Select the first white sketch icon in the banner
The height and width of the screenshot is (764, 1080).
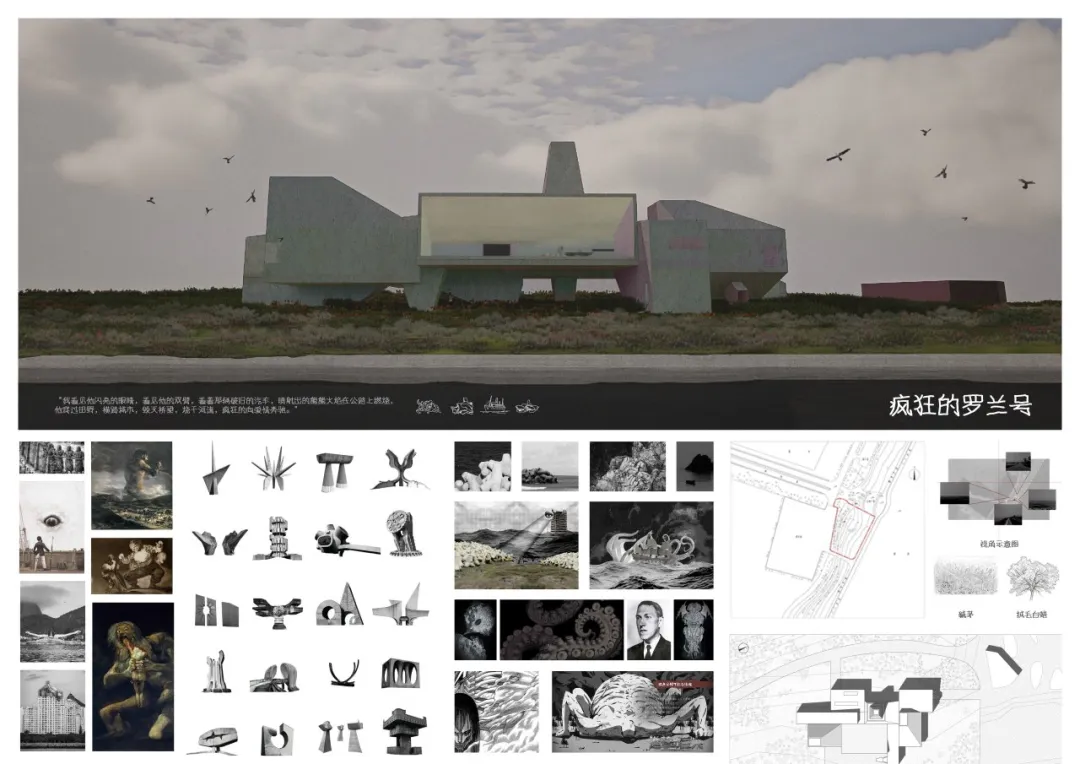[428, 406]
